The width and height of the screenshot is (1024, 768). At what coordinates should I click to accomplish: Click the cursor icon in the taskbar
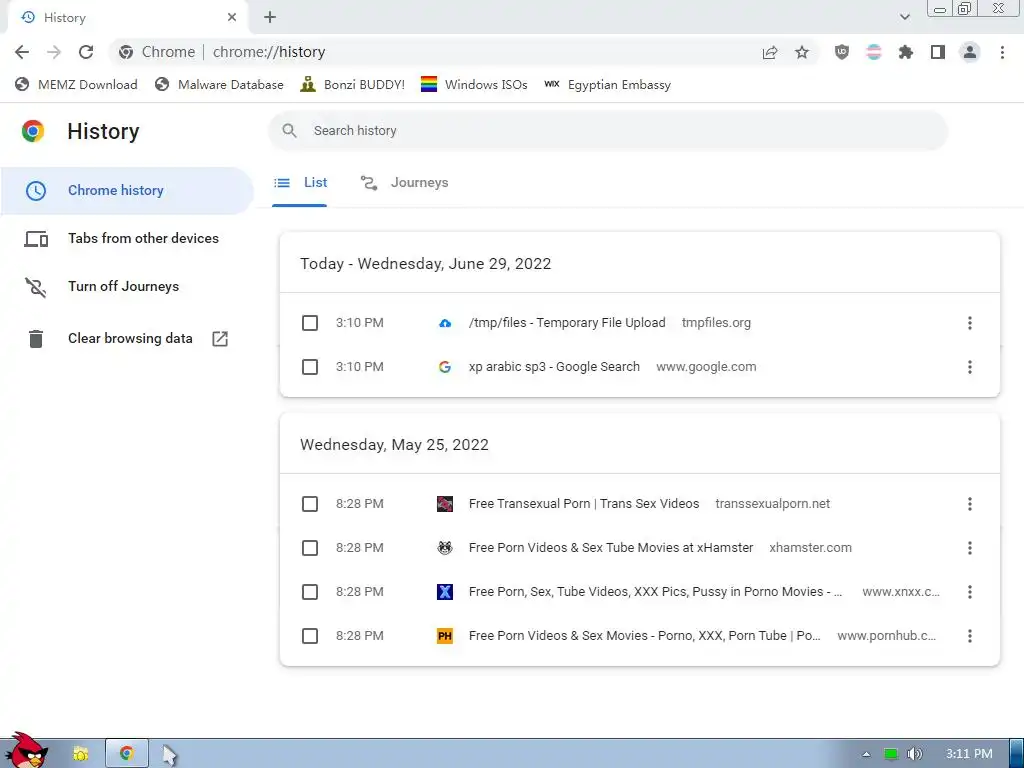(169, 754)
